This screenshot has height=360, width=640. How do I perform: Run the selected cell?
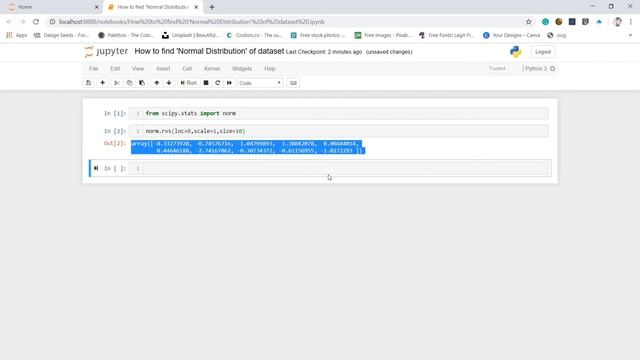(x=189, y=83)
